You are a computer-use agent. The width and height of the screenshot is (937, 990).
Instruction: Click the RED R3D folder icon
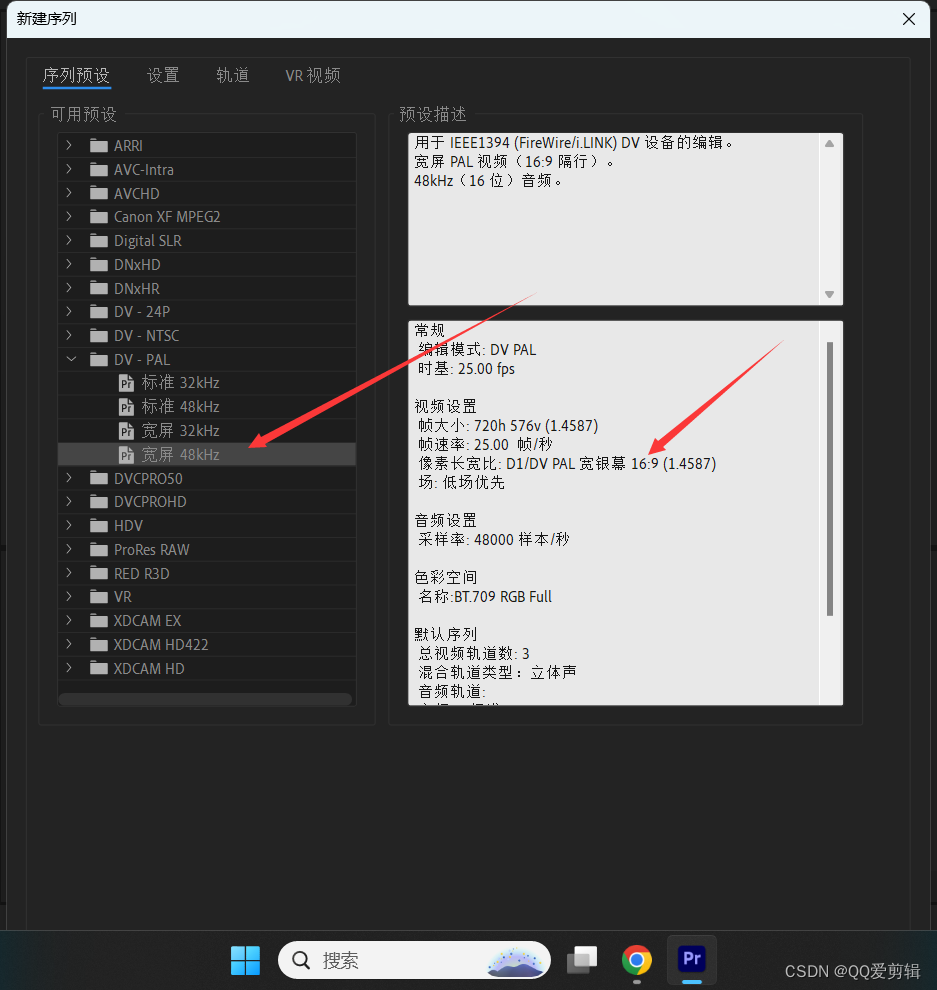98,573
